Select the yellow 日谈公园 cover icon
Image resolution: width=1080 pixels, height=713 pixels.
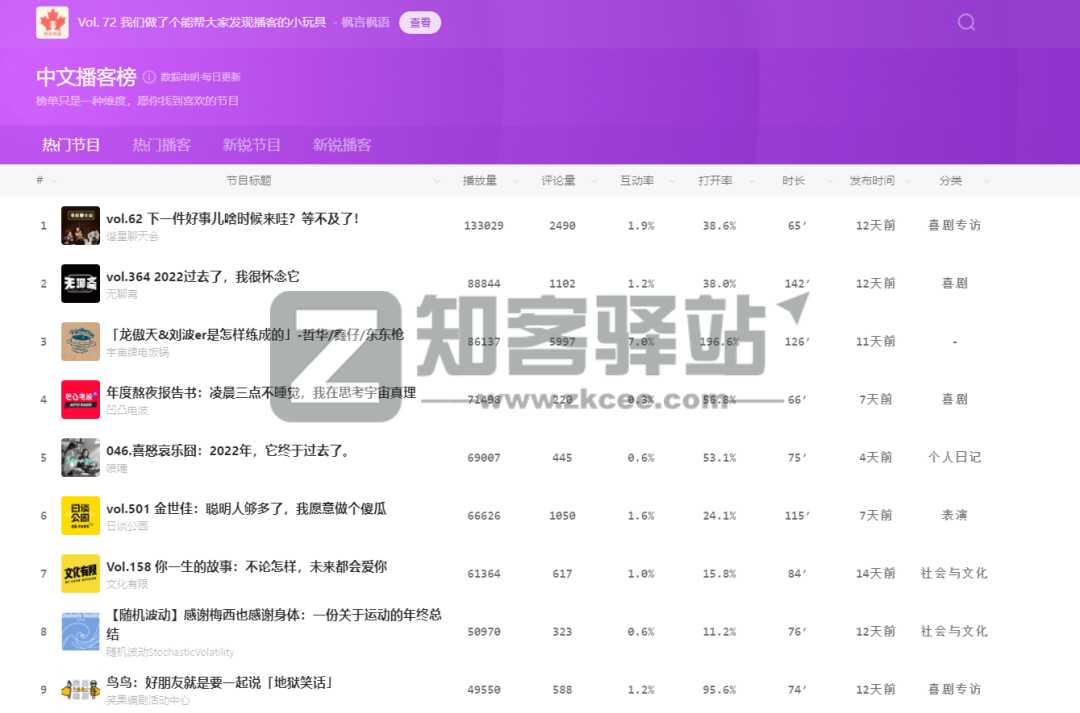80,515
